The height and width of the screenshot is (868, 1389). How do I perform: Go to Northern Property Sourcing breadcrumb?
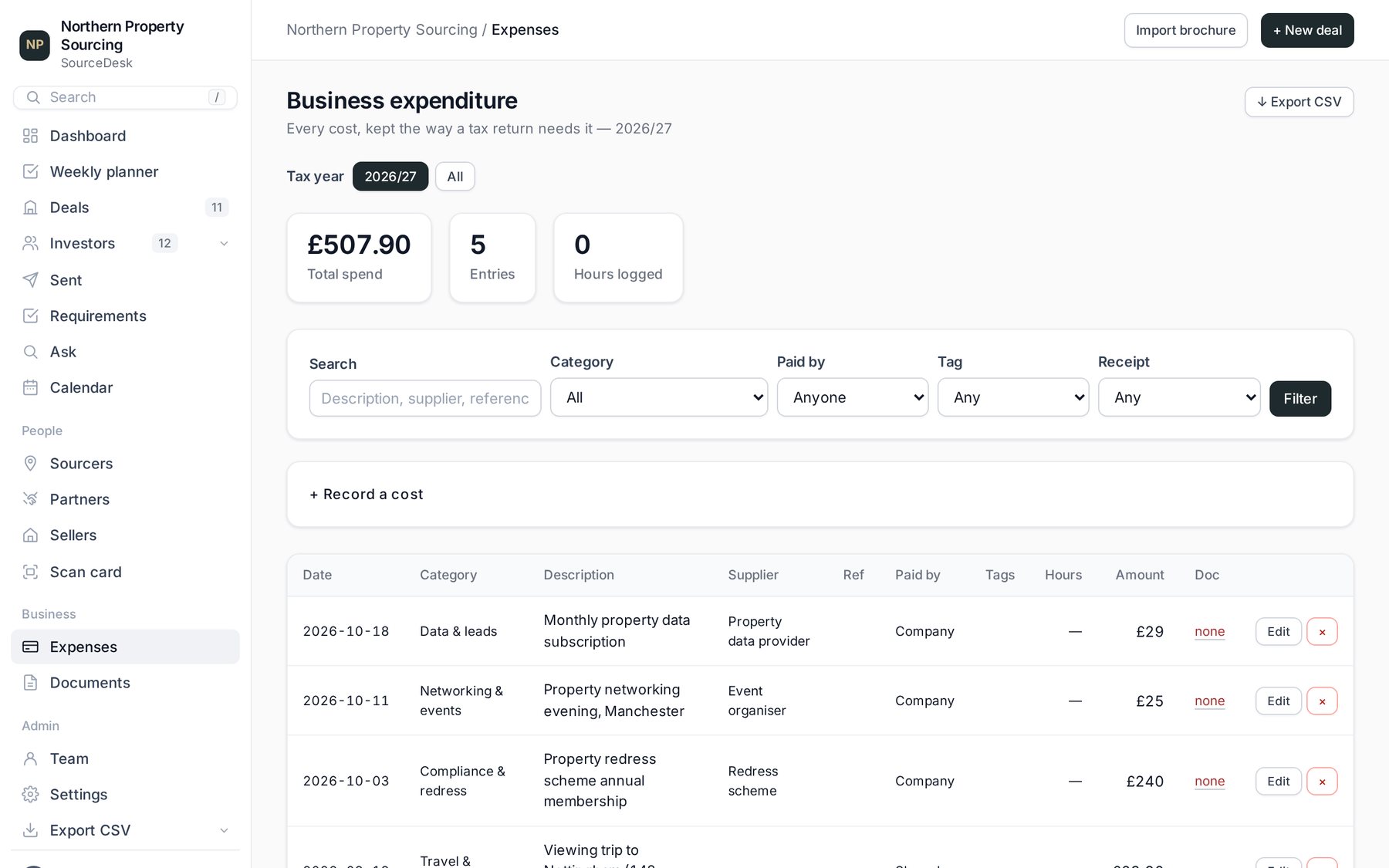click(x=382, y=29)
